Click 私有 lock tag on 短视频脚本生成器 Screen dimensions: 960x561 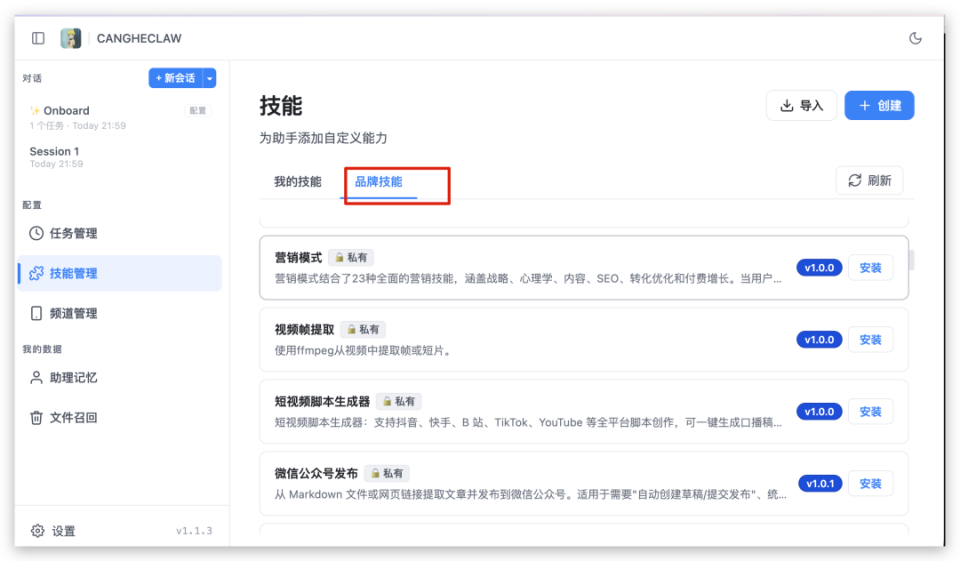pyautogui.click(x=399, y=402)
